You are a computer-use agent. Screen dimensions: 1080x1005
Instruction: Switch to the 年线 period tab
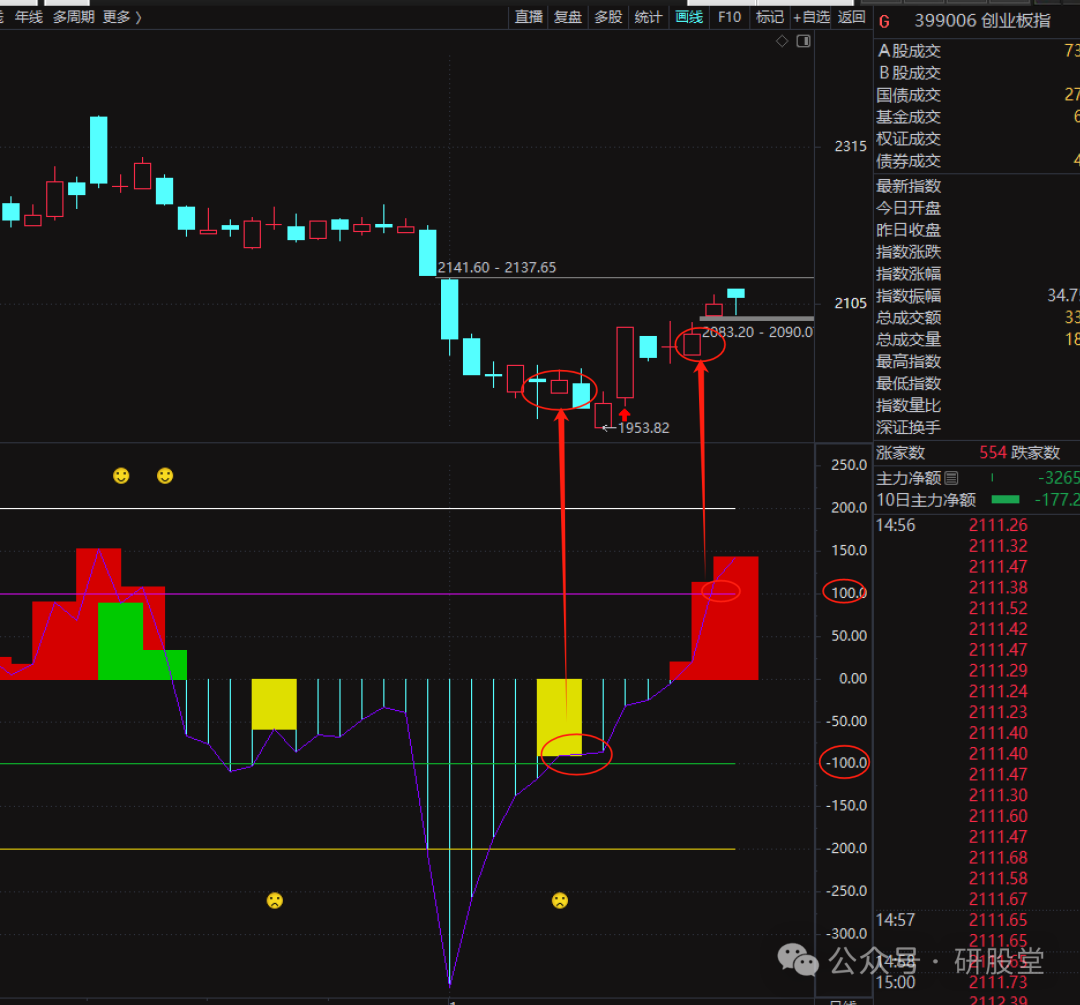click(29, 17)
